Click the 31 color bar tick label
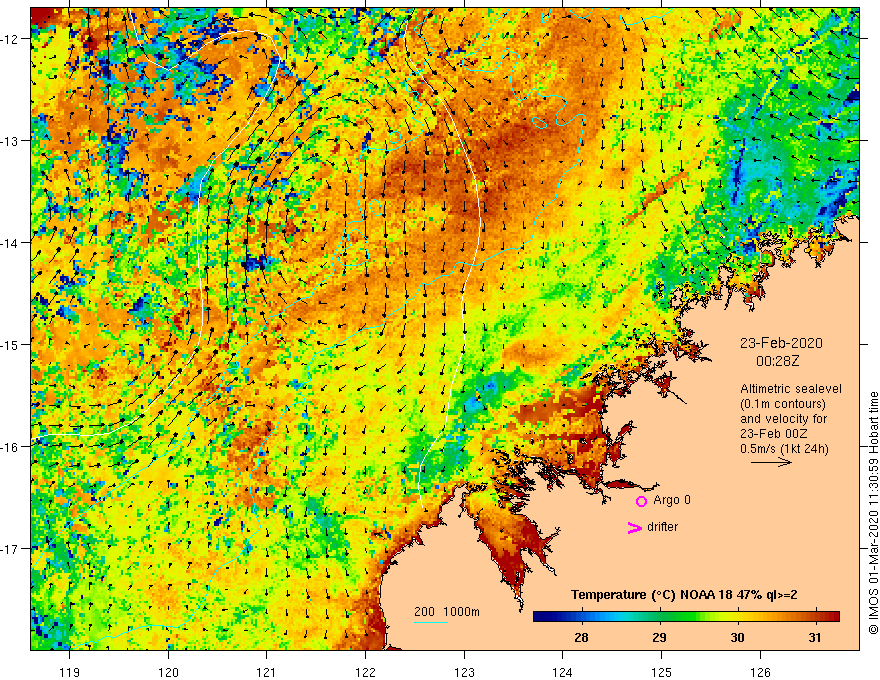880x680 pixels. tap(815, 637)
